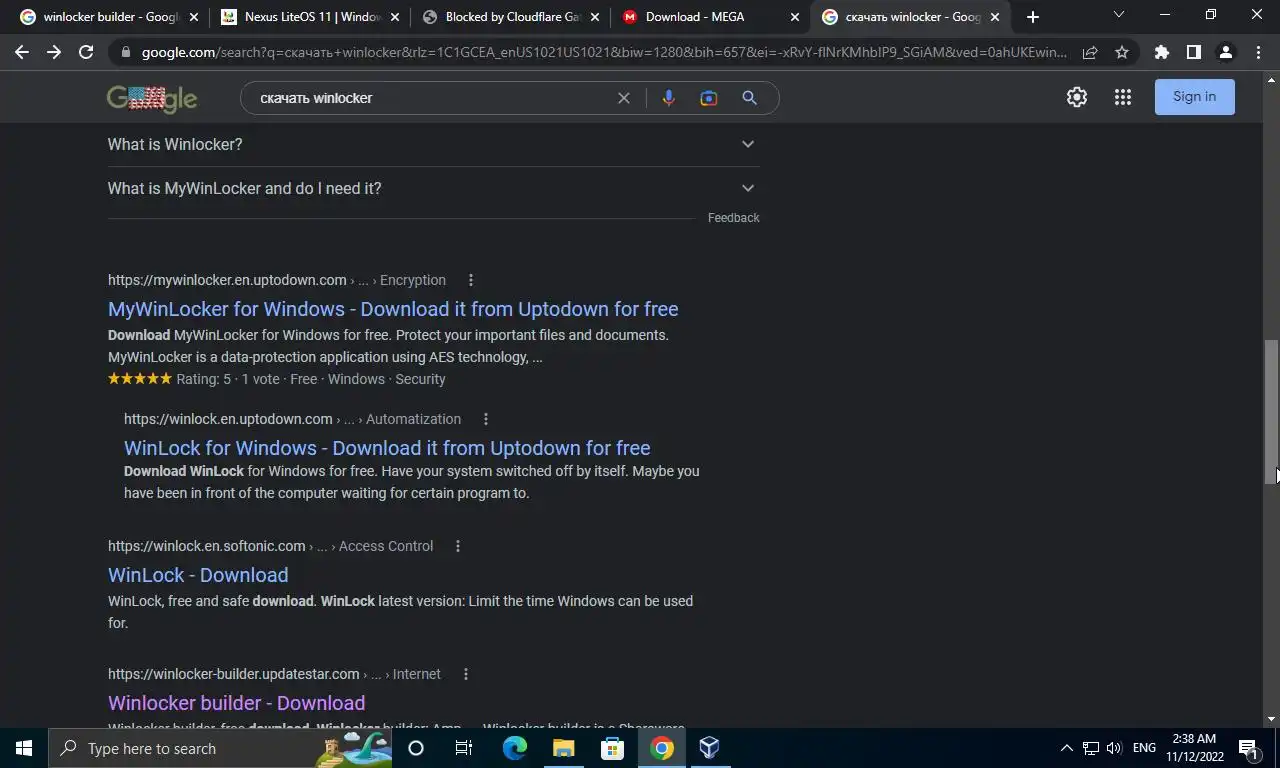Open the Chrome side panel
Viewport: 1280px width, 768px height.
click(1193, 52)
